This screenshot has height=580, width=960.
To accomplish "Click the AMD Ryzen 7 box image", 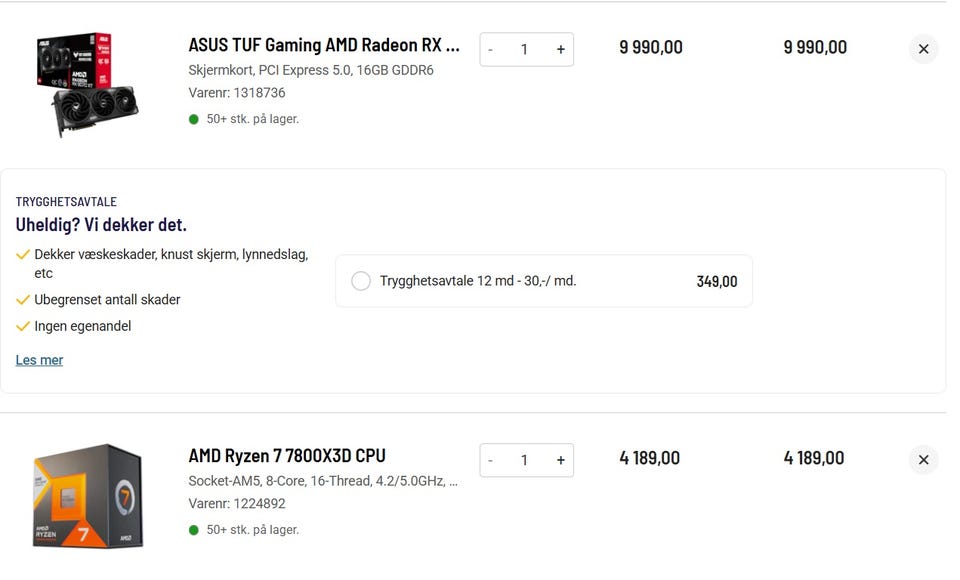I will click(88, 496).
